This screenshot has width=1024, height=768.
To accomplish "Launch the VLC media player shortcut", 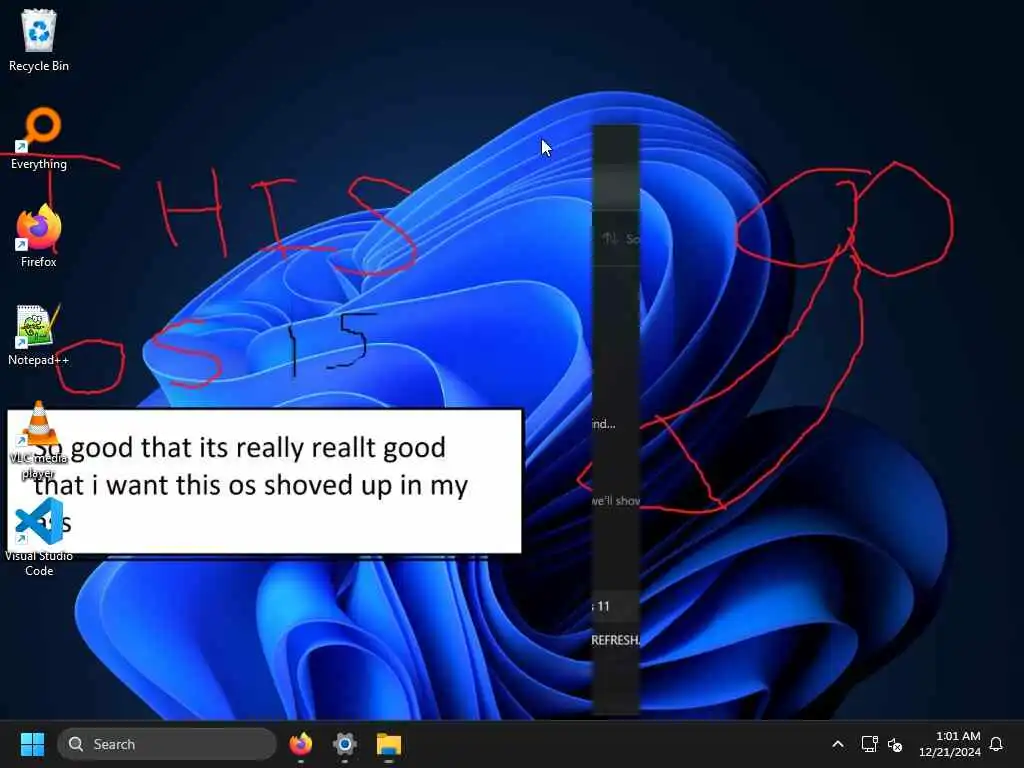I will pyautogui.click(x=39, y=440).
